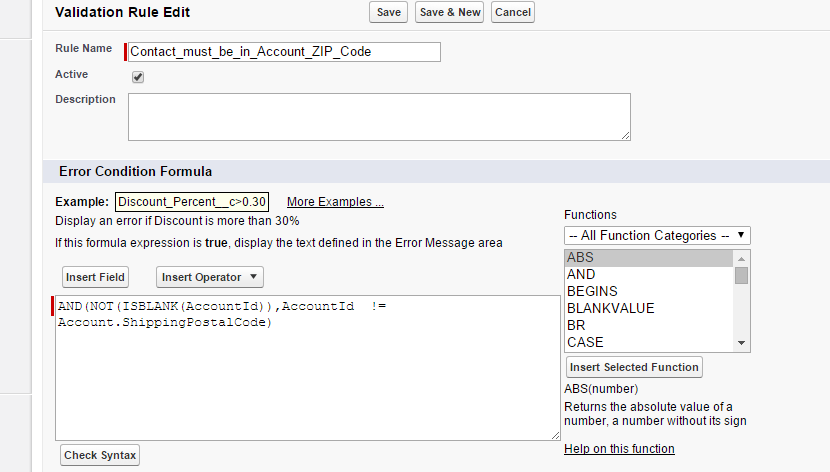Click into the Description text area
Image resolution: width=830 pixels, height=472 pixels.
click(x=379, y=117)
